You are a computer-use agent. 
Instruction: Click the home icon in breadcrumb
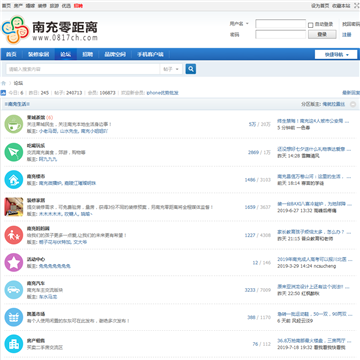4,83
